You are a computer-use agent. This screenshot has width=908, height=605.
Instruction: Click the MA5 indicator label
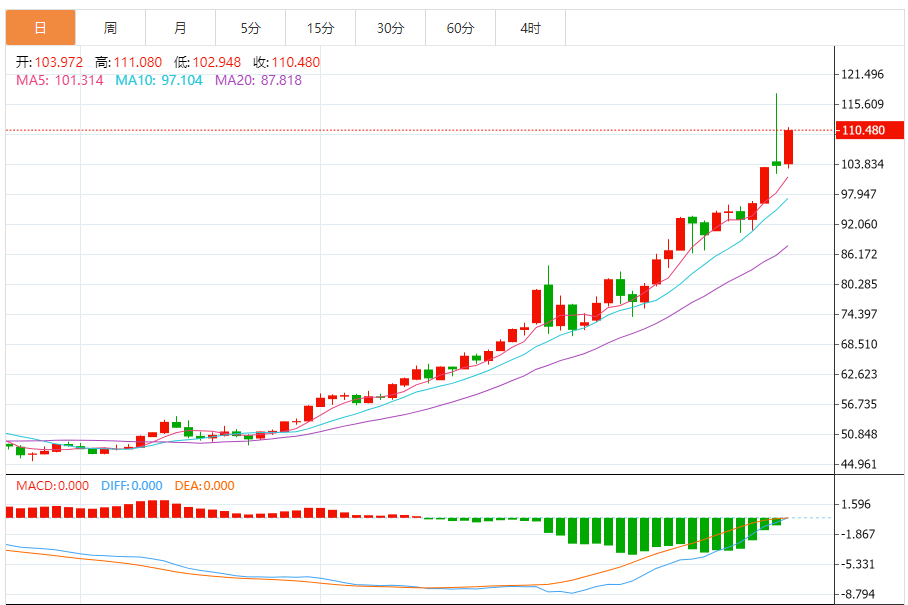coord(59,80)
